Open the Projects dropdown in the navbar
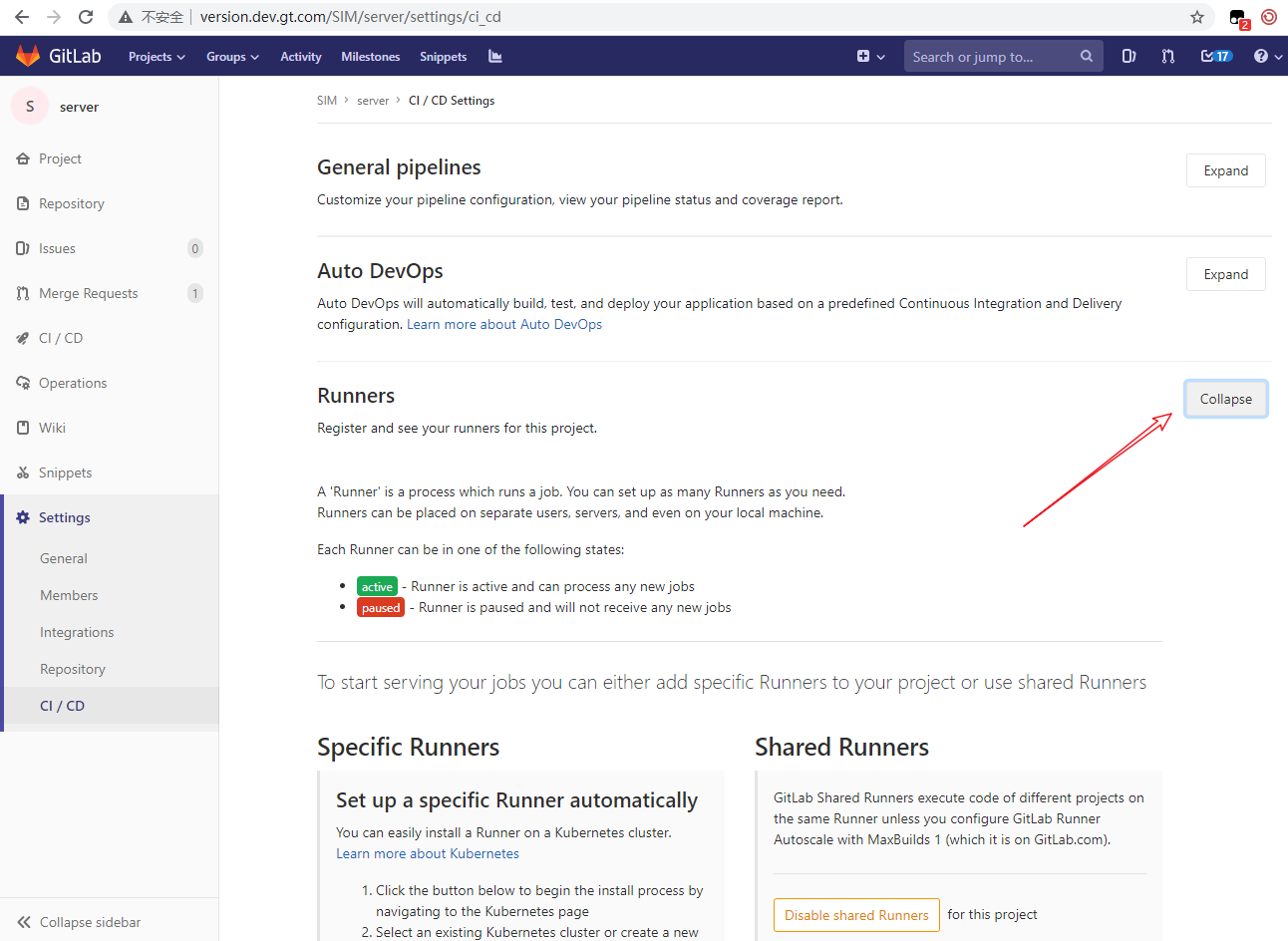The width and height of the screenshot is (1288, 941). (x=157, y=57)
